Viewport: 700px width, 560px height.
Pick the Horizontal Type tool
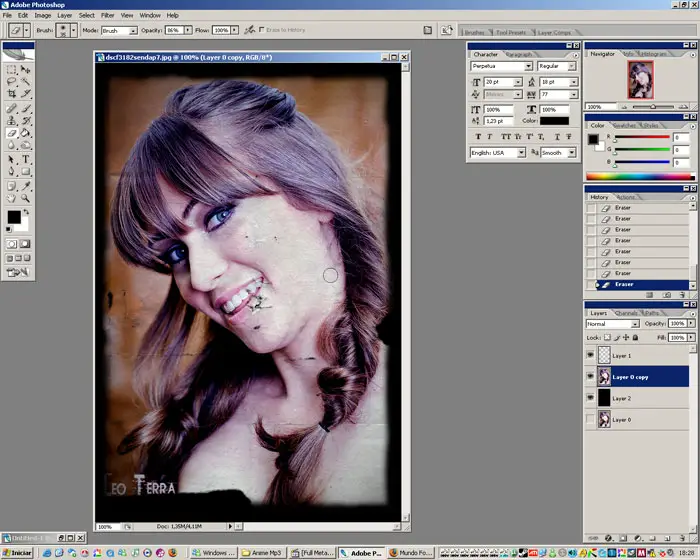coord(25,159)
